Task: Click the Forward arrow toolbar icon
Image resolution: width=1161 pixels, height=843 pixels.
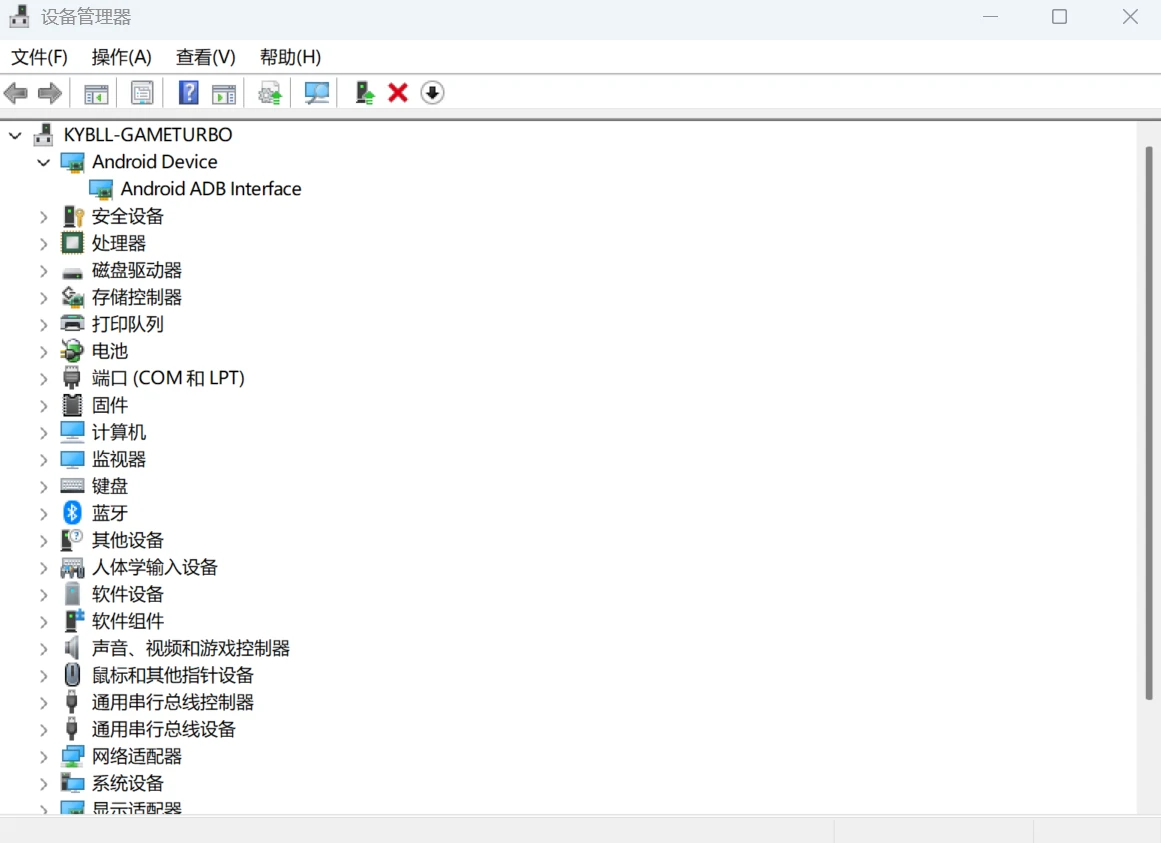Action: click(x=50, y=93)
